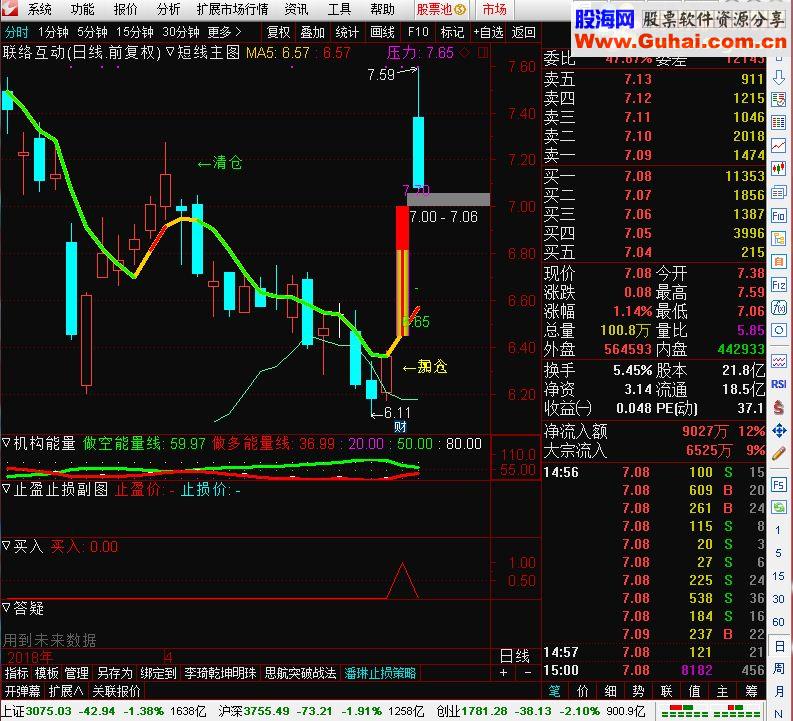Click the red-green market breadth bars icon

(x=710, y=711)
